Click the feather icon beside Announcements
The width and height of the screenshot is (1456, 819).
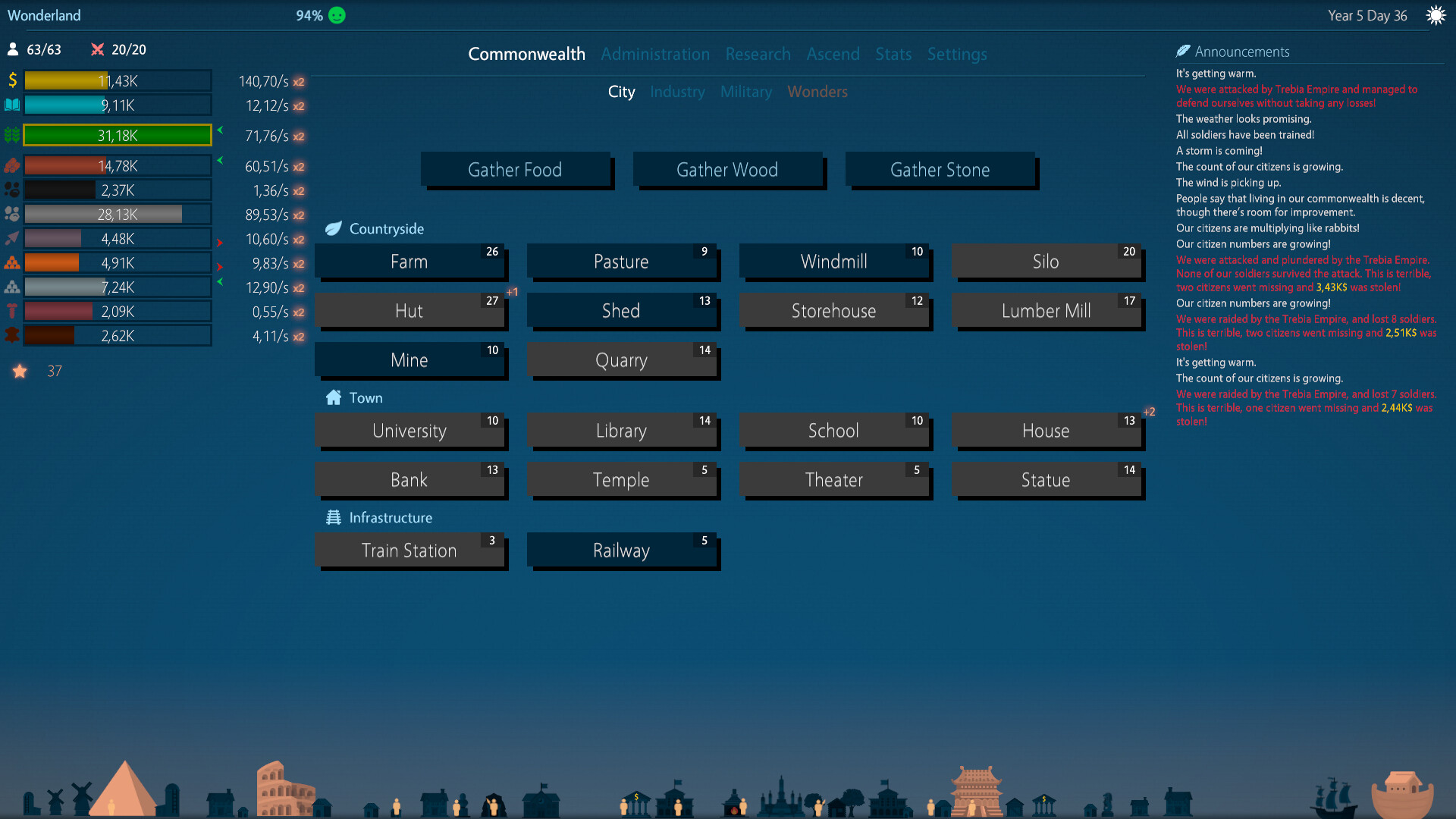pos(1183,52)
